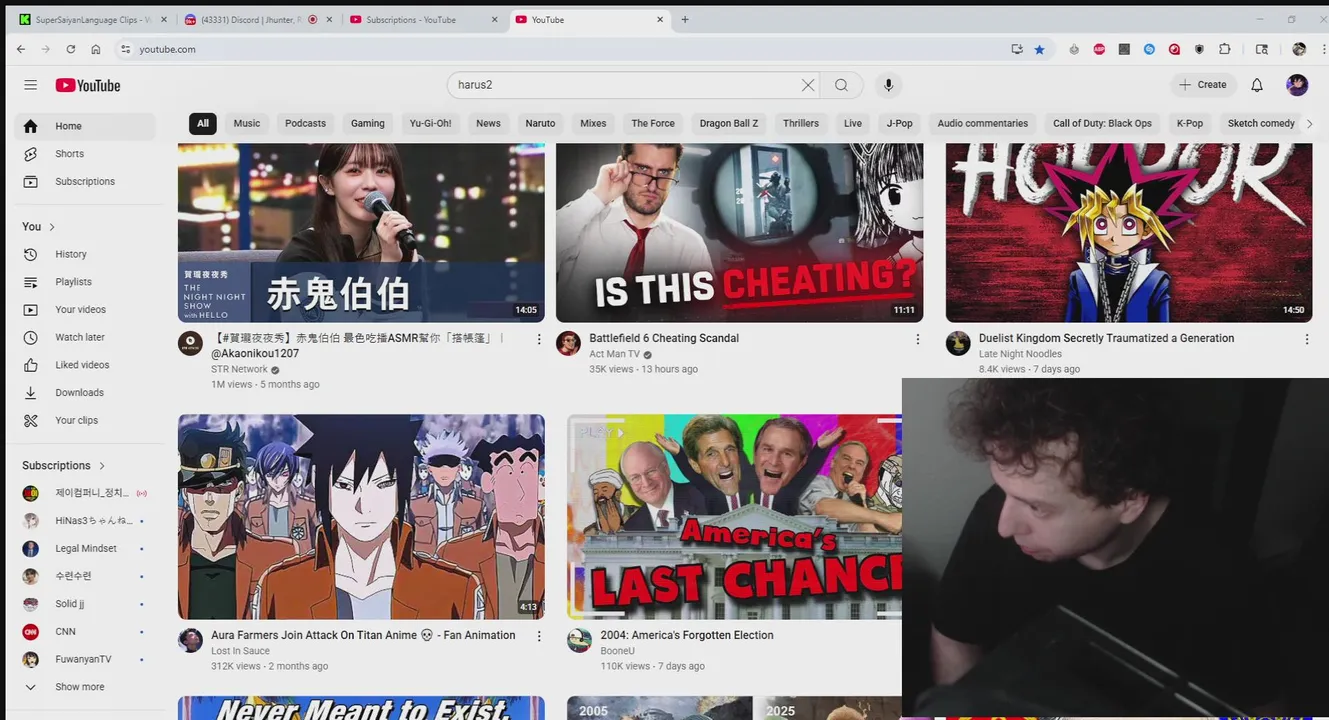Screen dimensions: 1329x720
Task: Clear the search box text
Action: coord(808,85)
